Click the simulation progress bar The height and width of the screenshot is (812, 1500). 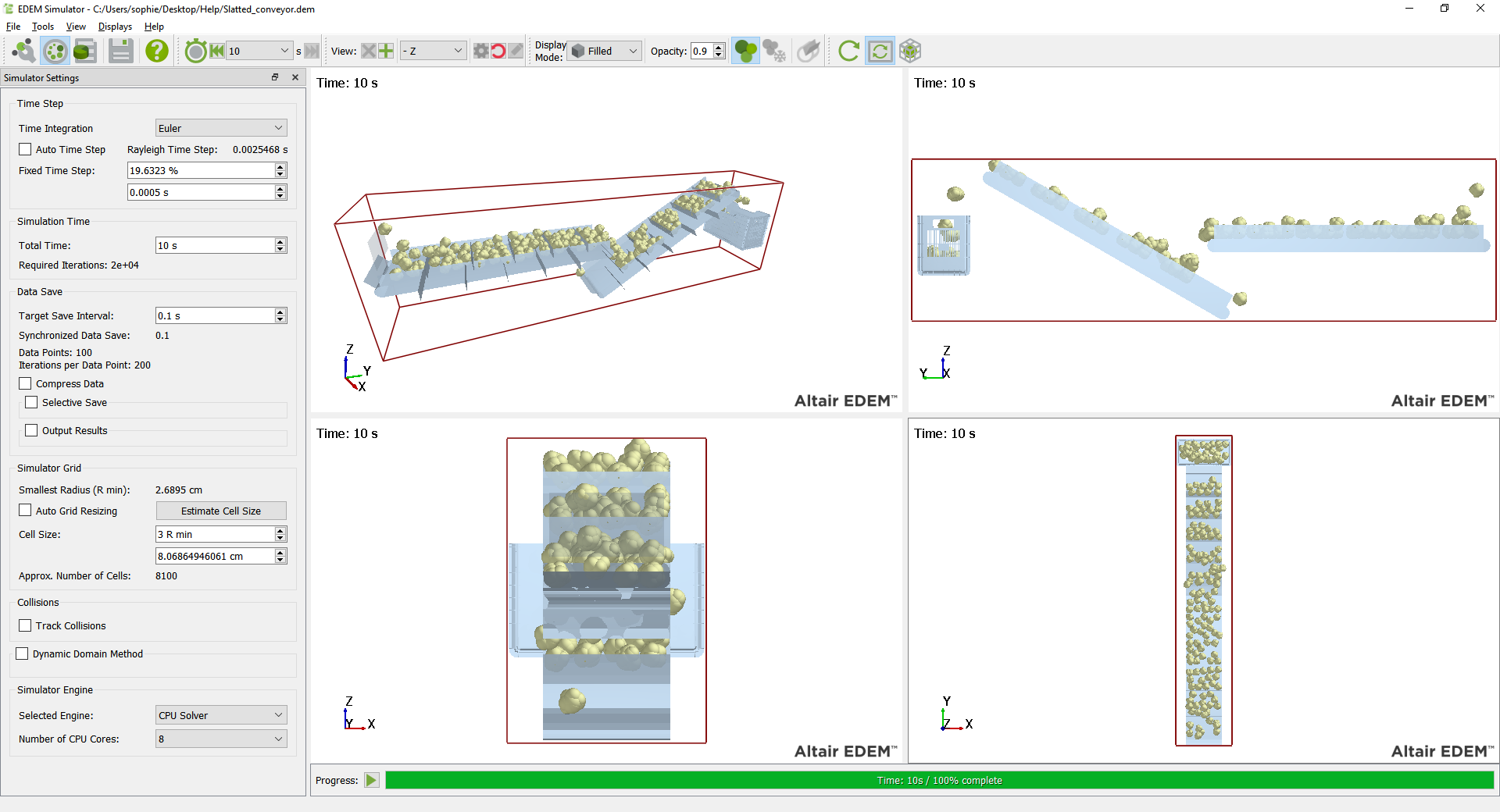939,781
